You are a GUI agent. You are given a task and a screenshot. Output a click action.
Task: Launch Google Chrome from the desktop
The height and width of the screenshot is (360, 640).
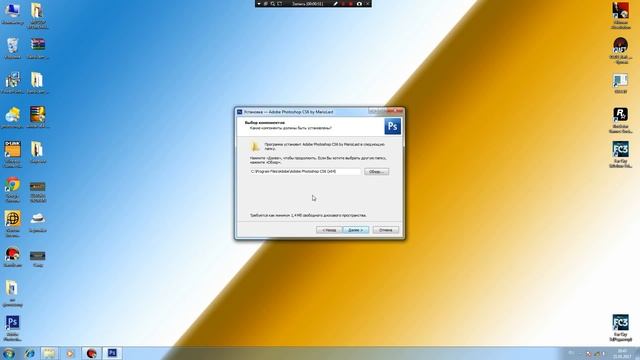12,190
